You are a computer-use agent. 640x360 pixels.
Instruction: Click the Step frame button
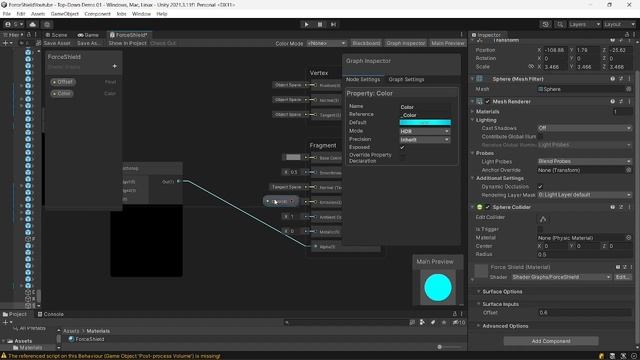click(x=333, y=24)
